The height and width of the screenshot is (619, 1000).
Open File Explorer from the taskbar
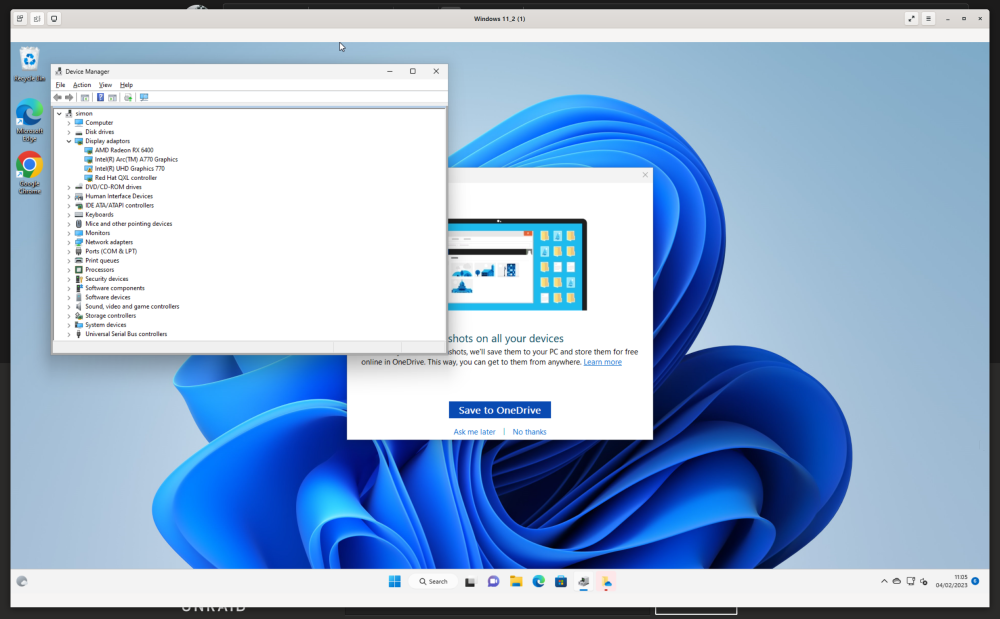(x=516, y=581)
